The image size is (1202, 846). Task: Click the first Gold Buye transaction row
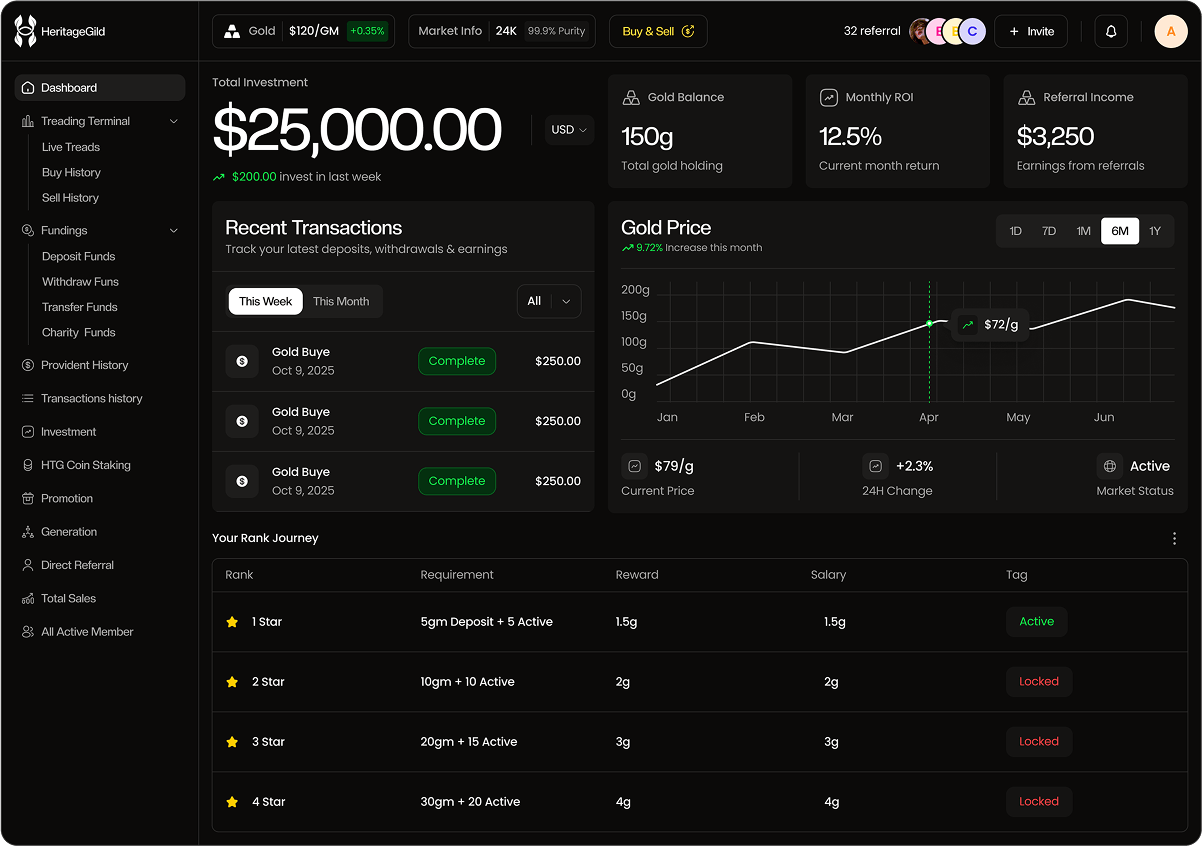pyautogui.click(x=402, y=361)
